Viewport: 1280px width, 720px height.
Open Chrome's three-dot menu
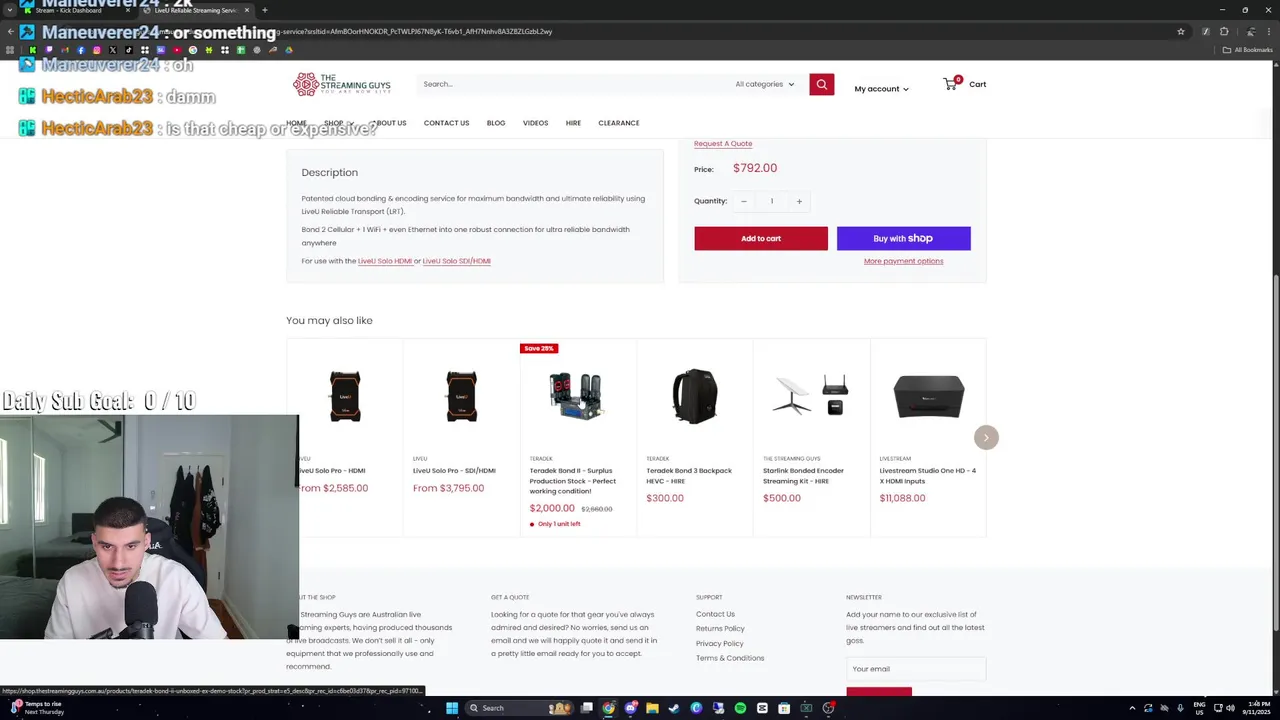pyautogui.click(x=1269, y=31)
